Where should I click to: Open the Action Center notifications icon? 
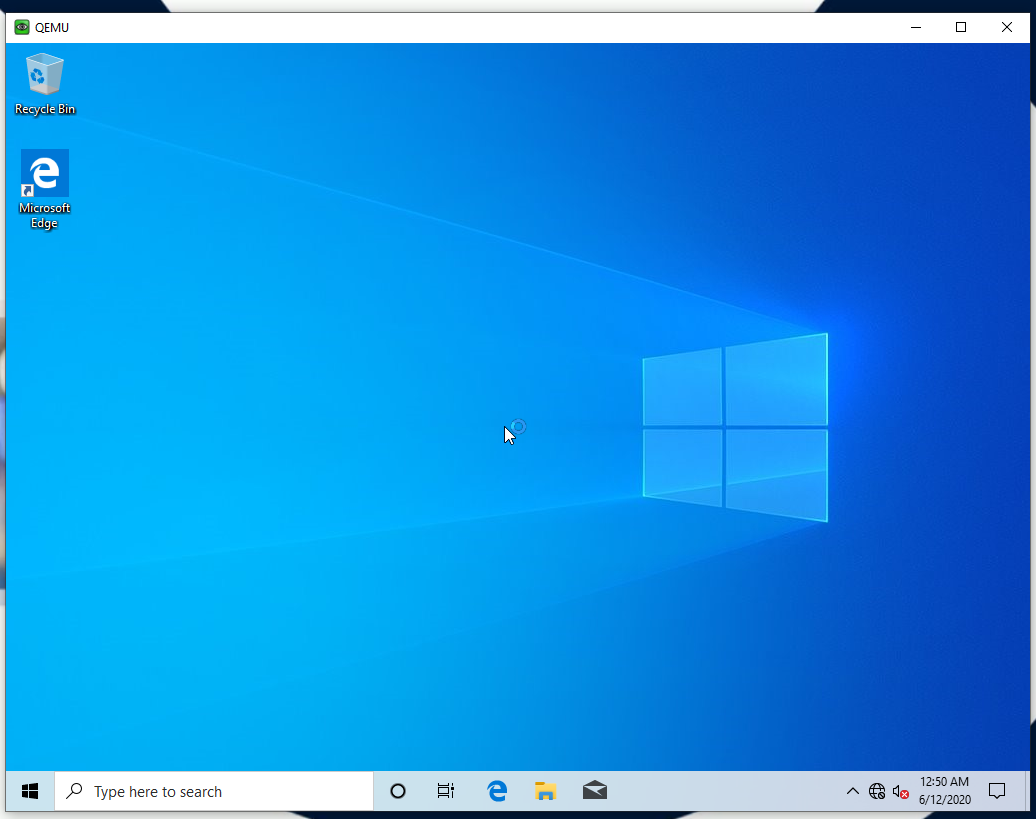coord(996,791)
